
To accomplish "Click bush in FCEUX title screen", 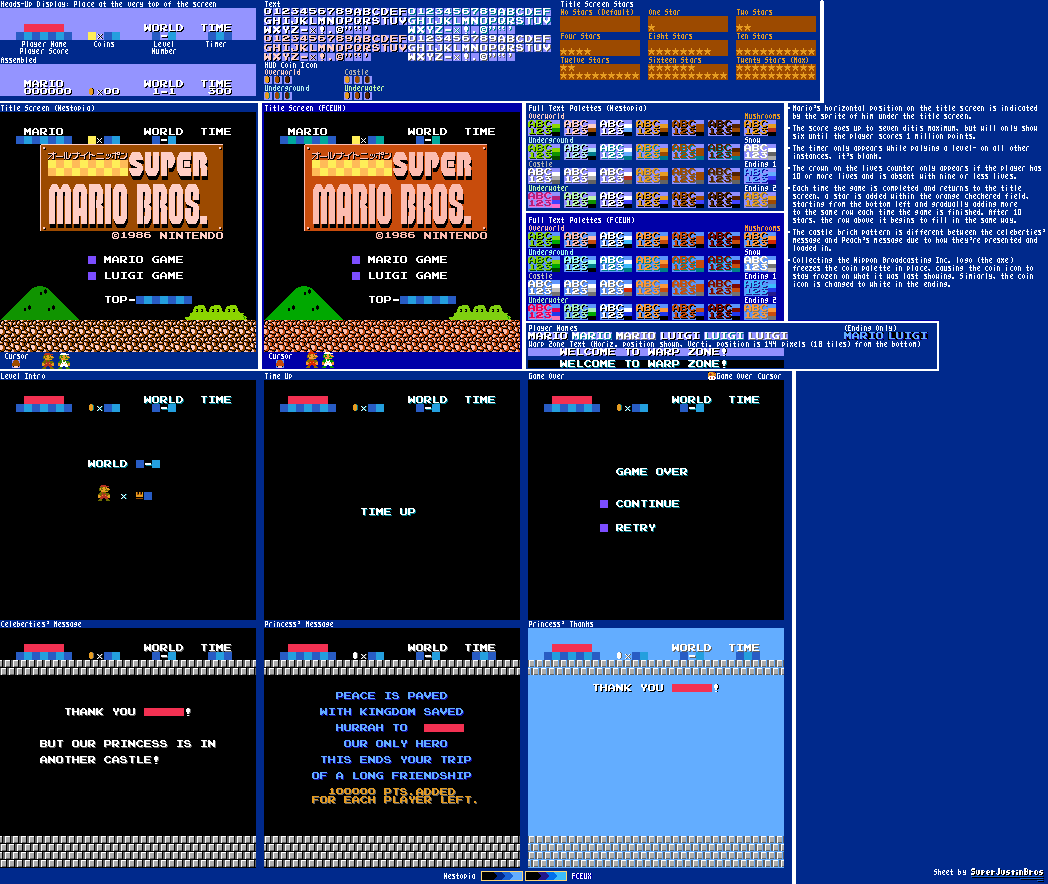I will [x=480, y=312].
